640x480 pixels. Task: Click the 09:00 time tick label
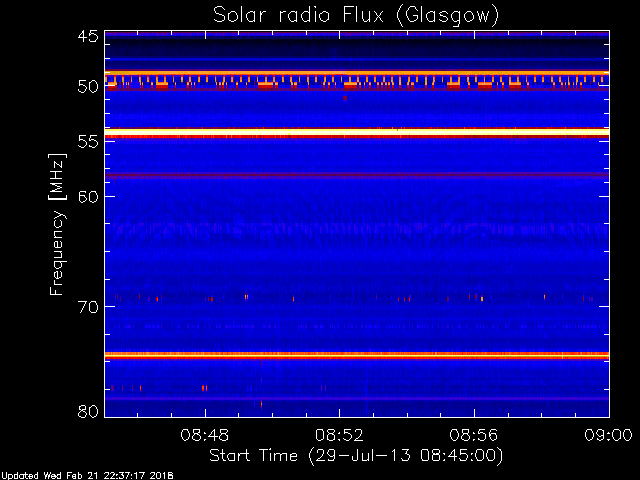click(608, 435)
